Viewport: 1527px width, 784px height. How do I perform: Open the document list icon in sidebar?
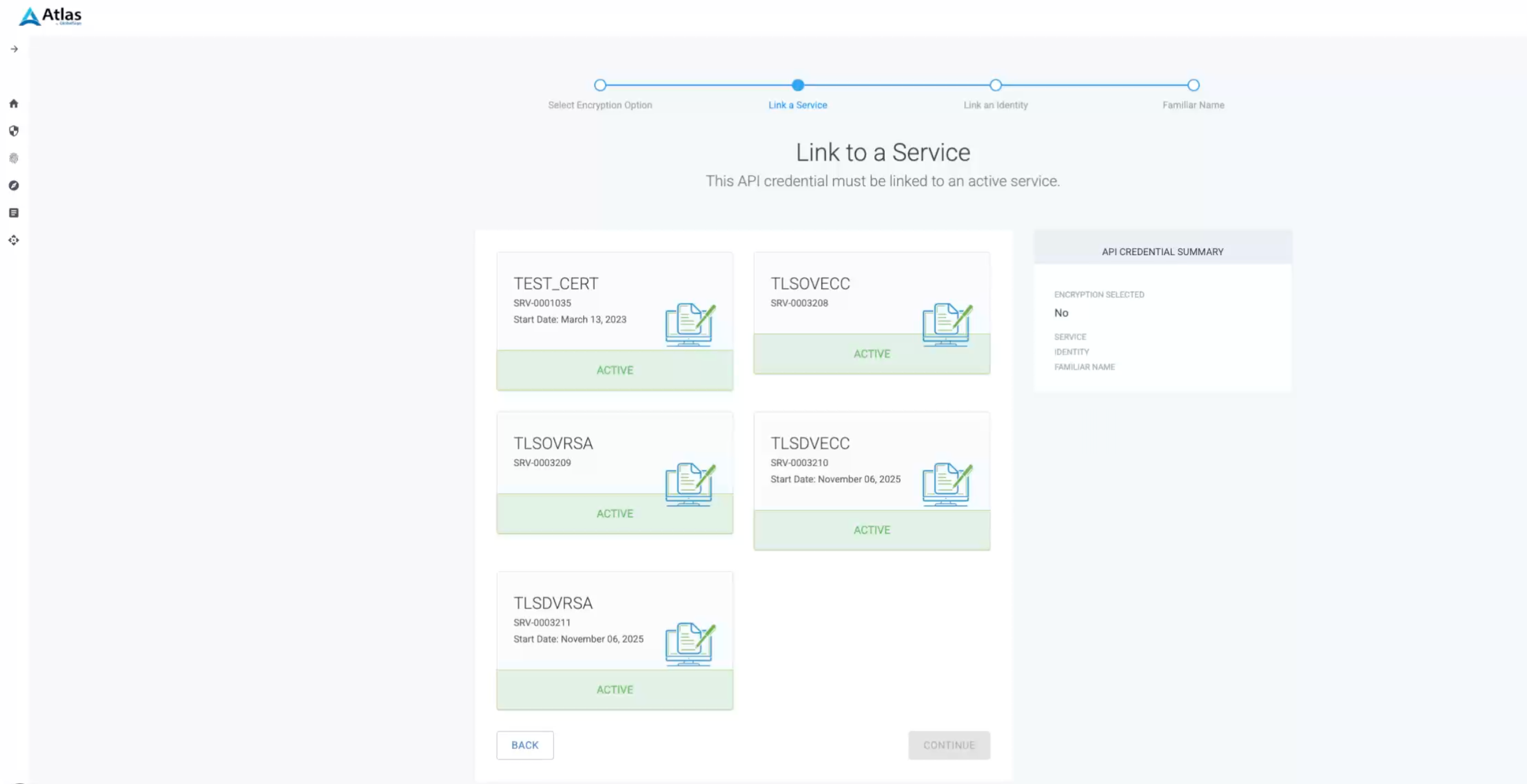point(14,212)
